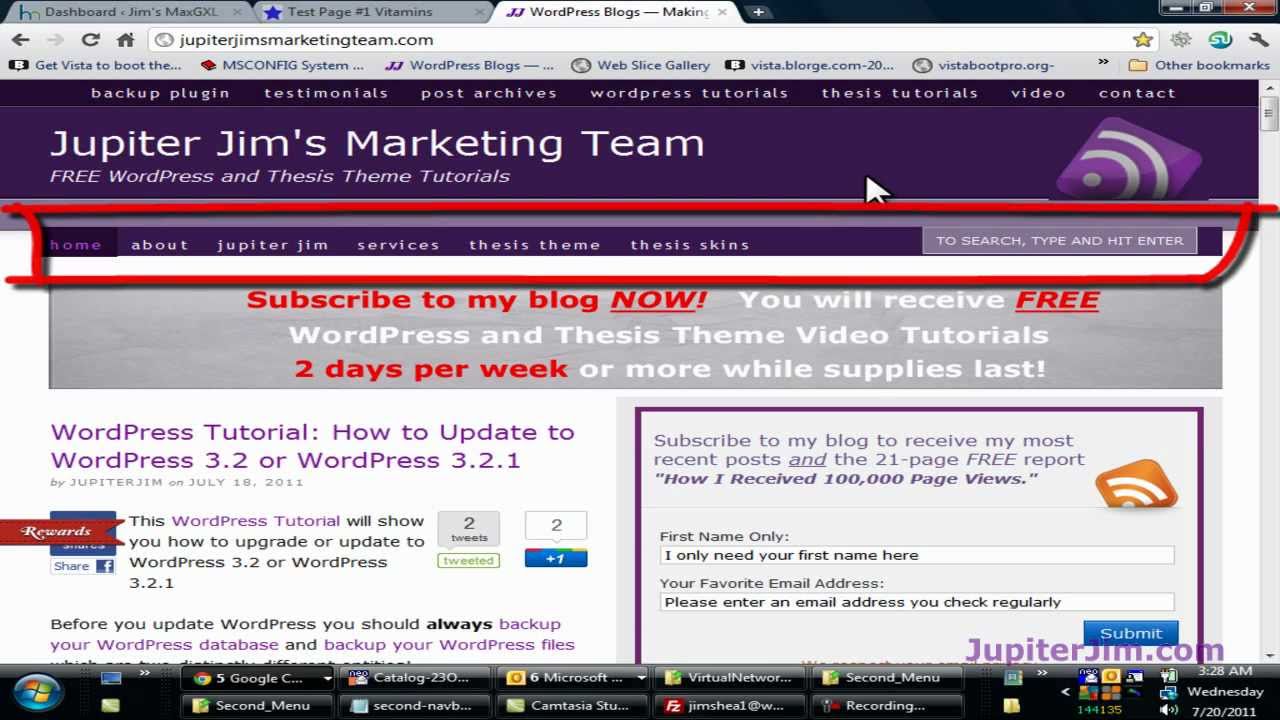
Task: Select services in the nav menu
Action: (398, 244)
